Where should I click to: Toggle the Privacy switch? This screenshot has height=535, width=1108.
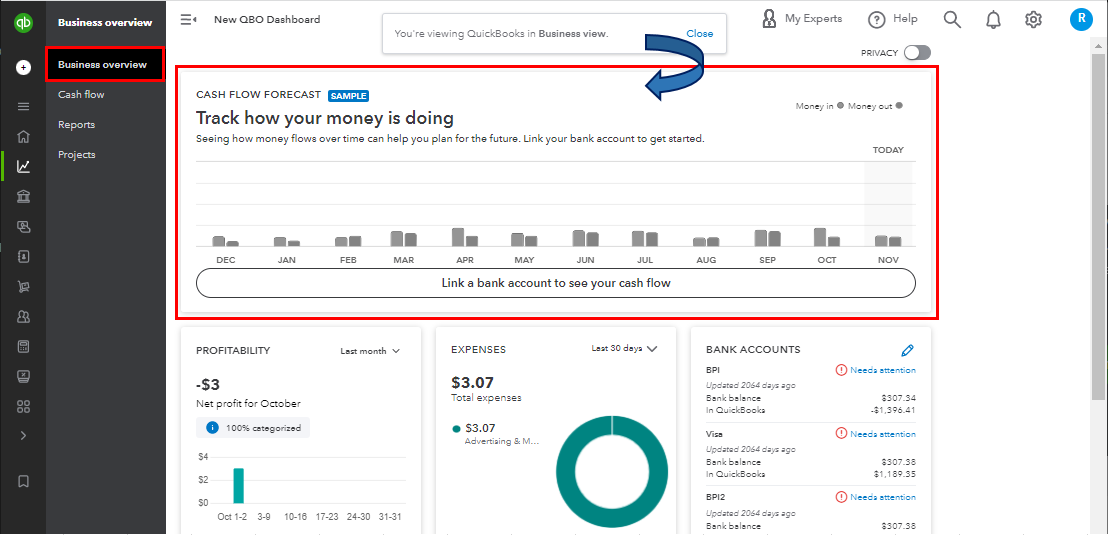[916, 53]
